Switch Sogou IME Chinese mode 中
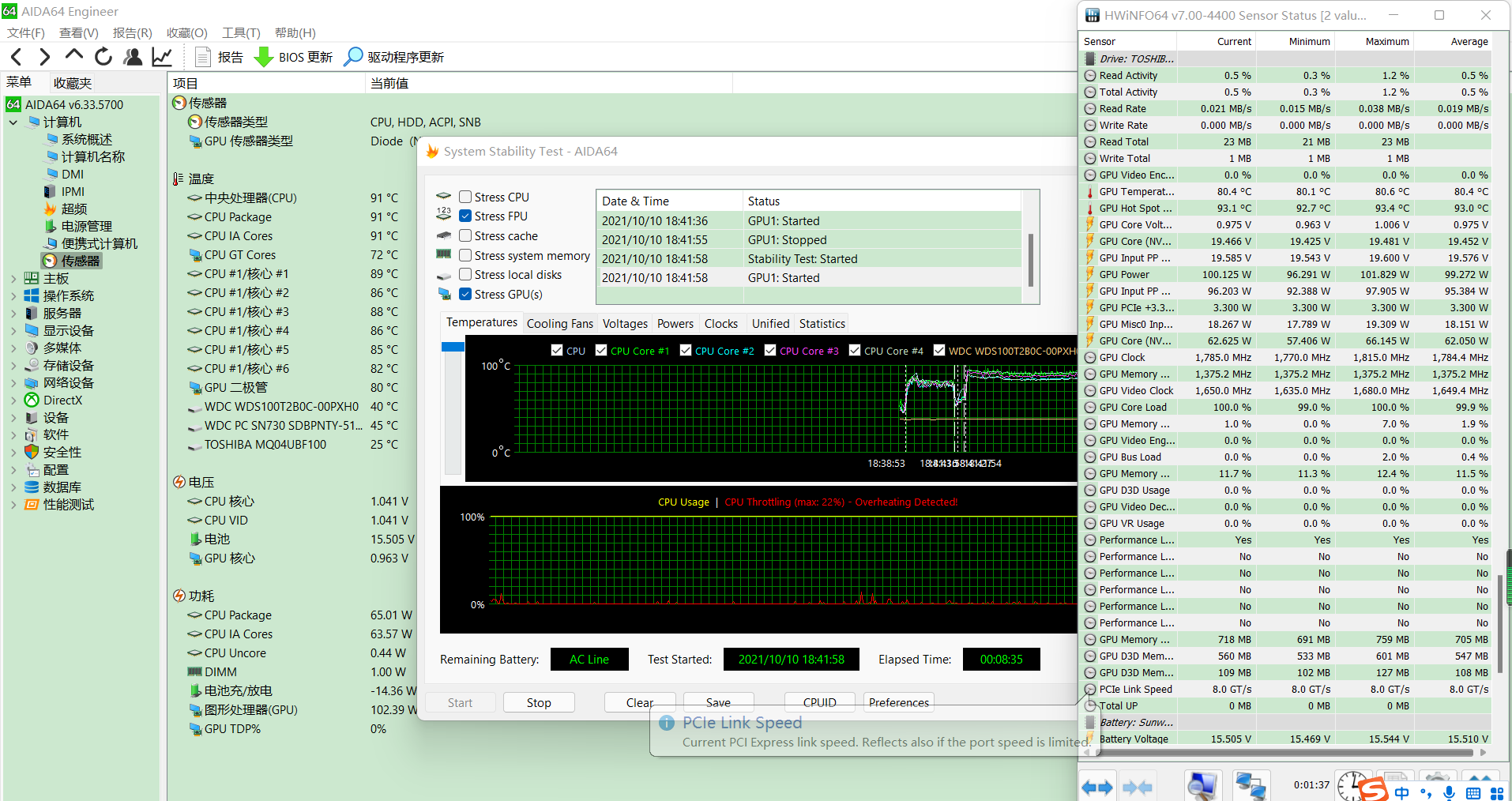 (1401, 792)
